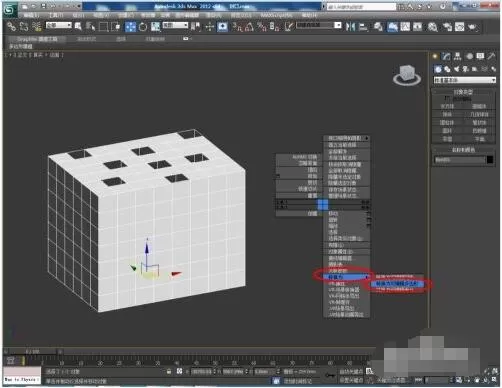Screen dimensions: 502x388
Task: Click the Render Production teapot icon
Action: point(472,27)
